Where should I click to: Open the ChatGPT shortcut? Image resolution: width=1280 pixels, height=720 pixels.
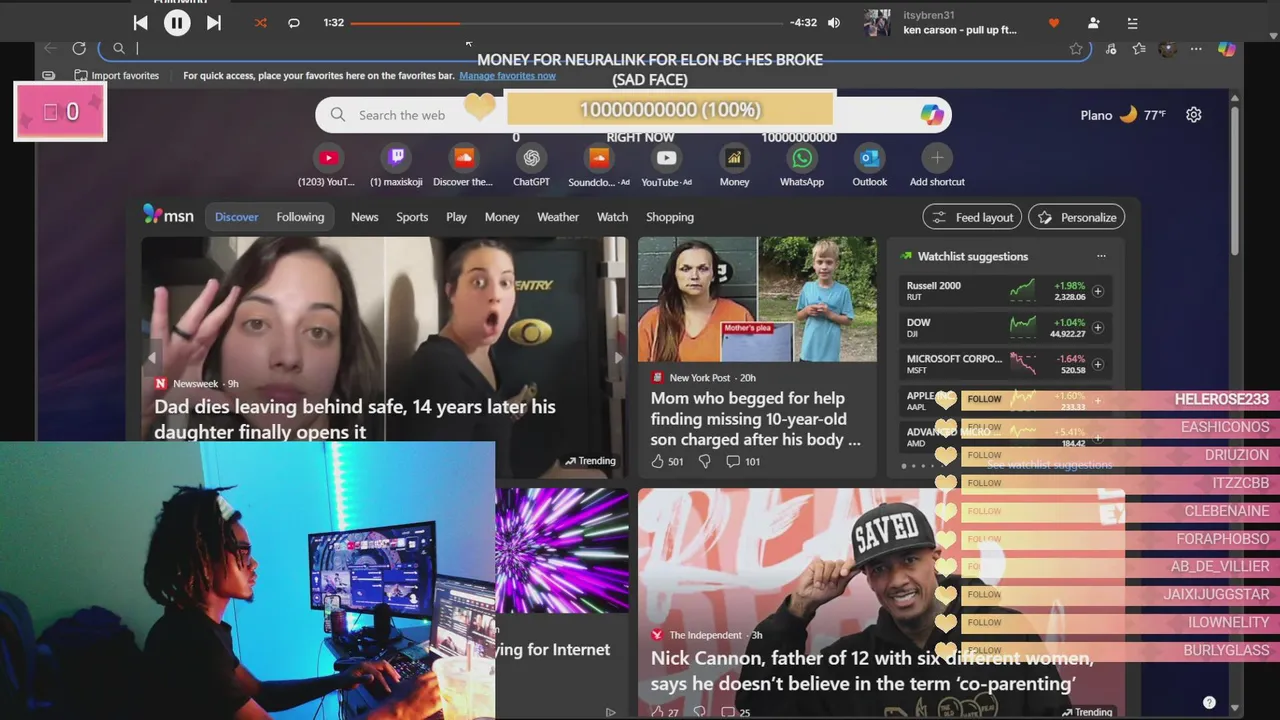[x=531, y=167]
